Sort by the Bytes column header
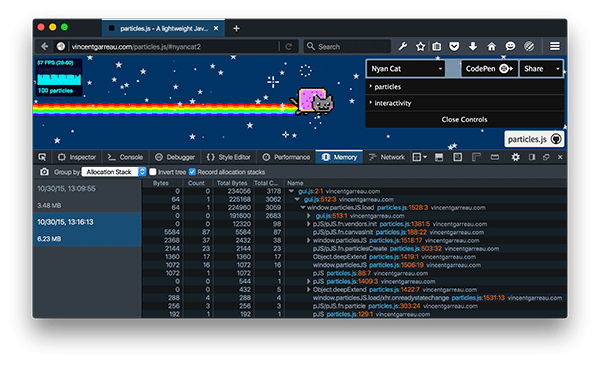This screenshot has height=365, width=600. (x=162, y=183)
